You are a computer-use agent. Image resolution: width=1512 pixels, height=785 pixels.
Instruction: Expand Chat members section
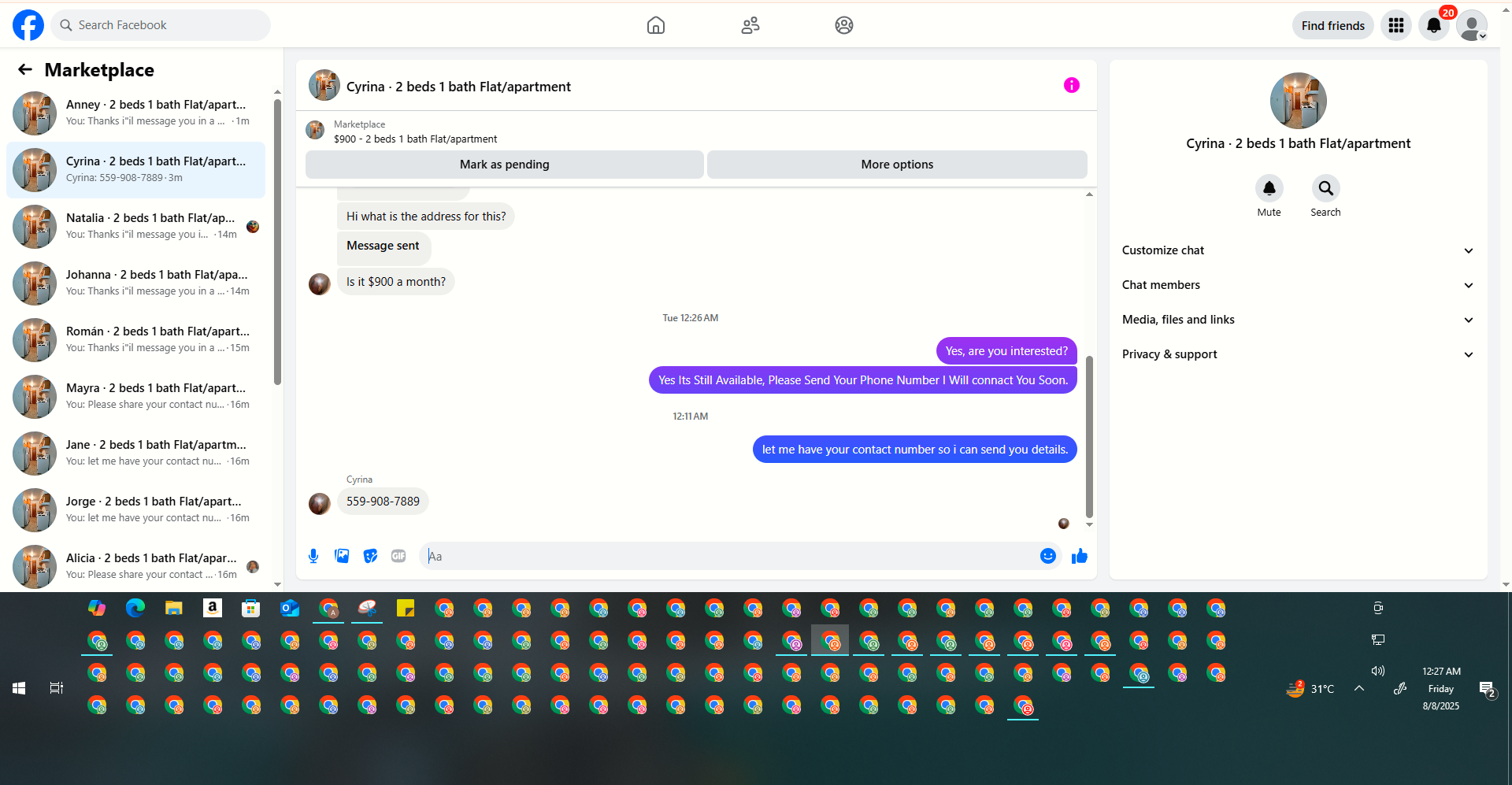tap(1298, 285)
